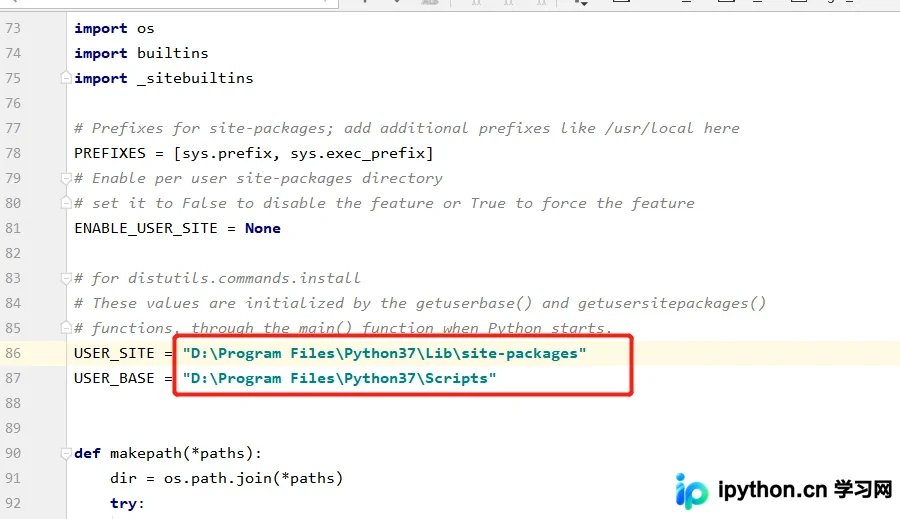Click gutter line number 82
900x519 pixels.
(x=13, y=253)
